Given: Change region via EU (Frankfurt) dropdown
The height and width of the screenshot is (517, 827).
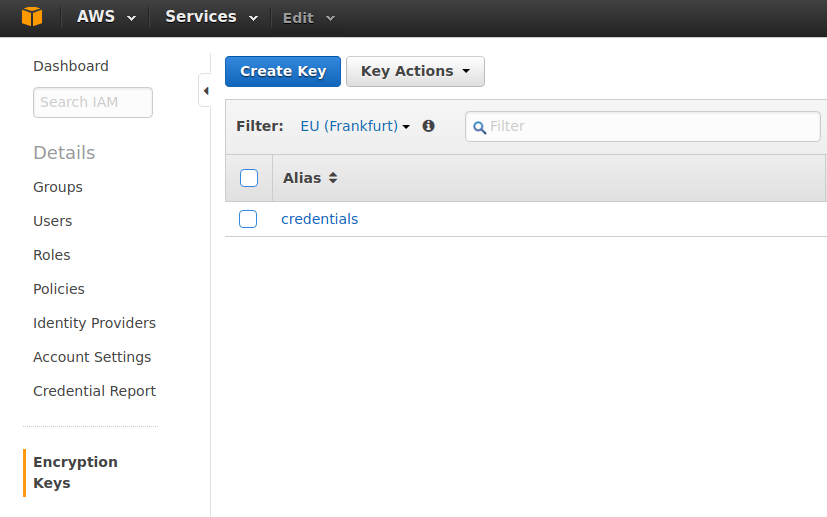Looking at the screenshot, I should pos(355,126).
